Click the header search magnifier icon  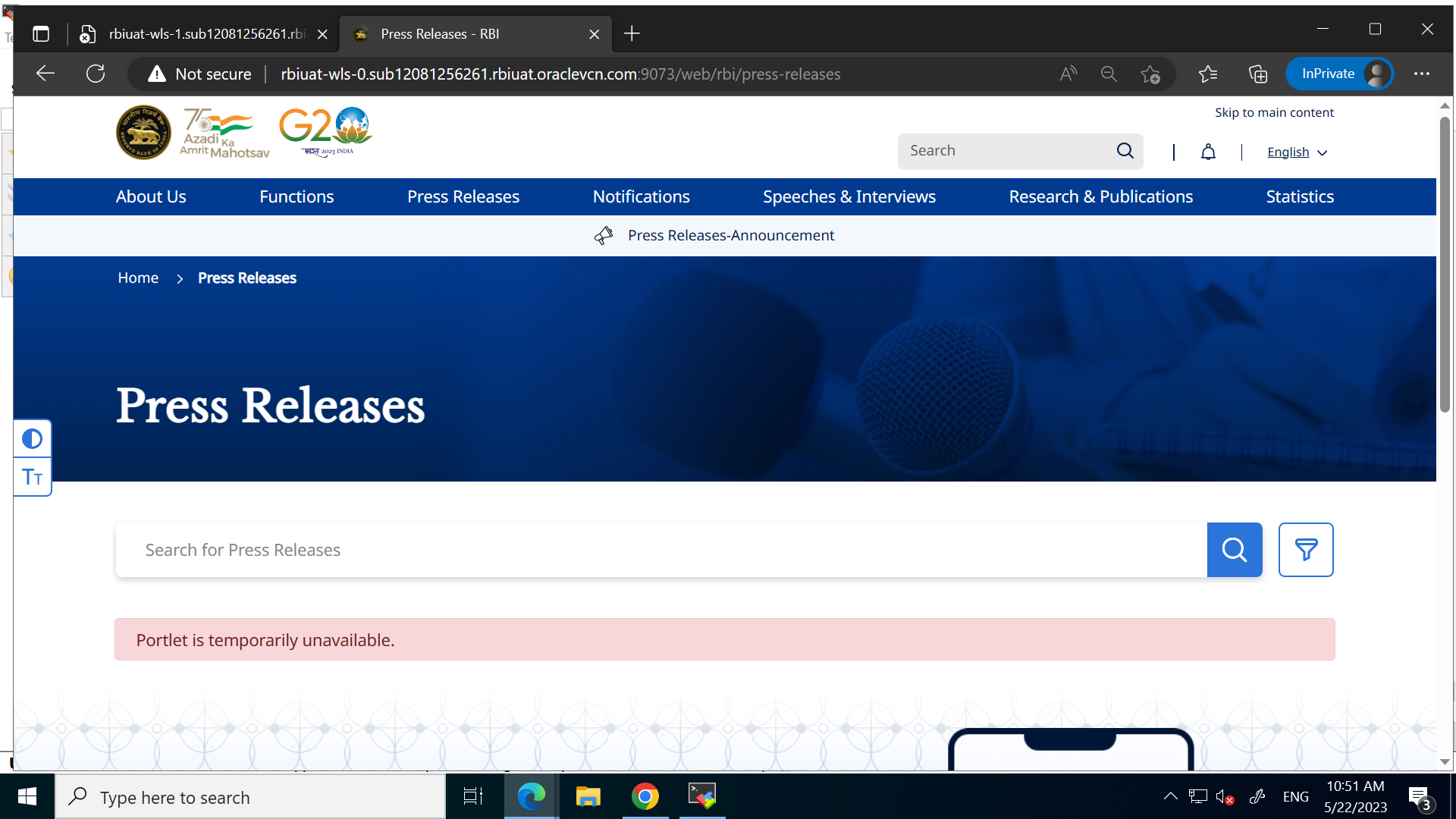1125,151
